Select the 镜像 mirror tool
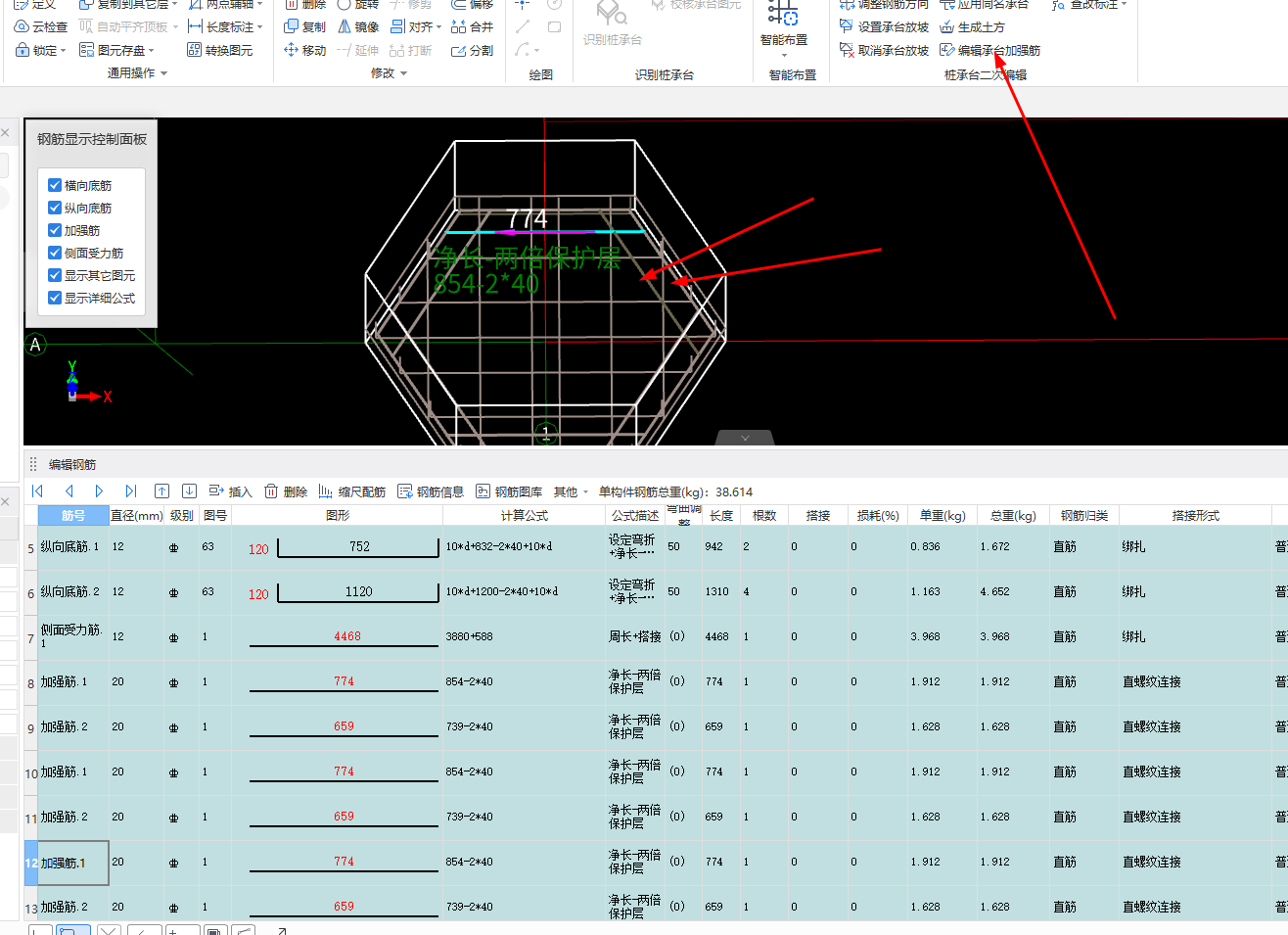 point(357,27)
